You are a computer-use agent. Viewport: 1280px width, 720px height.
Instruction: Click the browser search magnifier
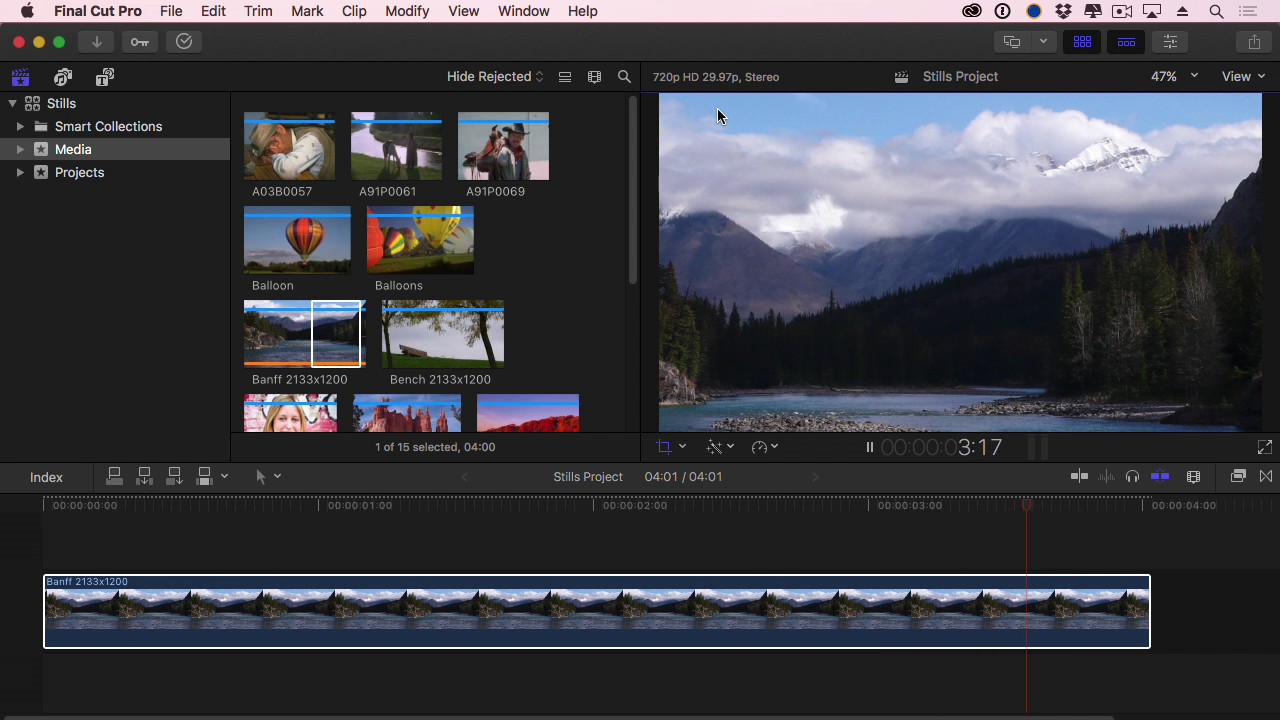tap(624, 77)
